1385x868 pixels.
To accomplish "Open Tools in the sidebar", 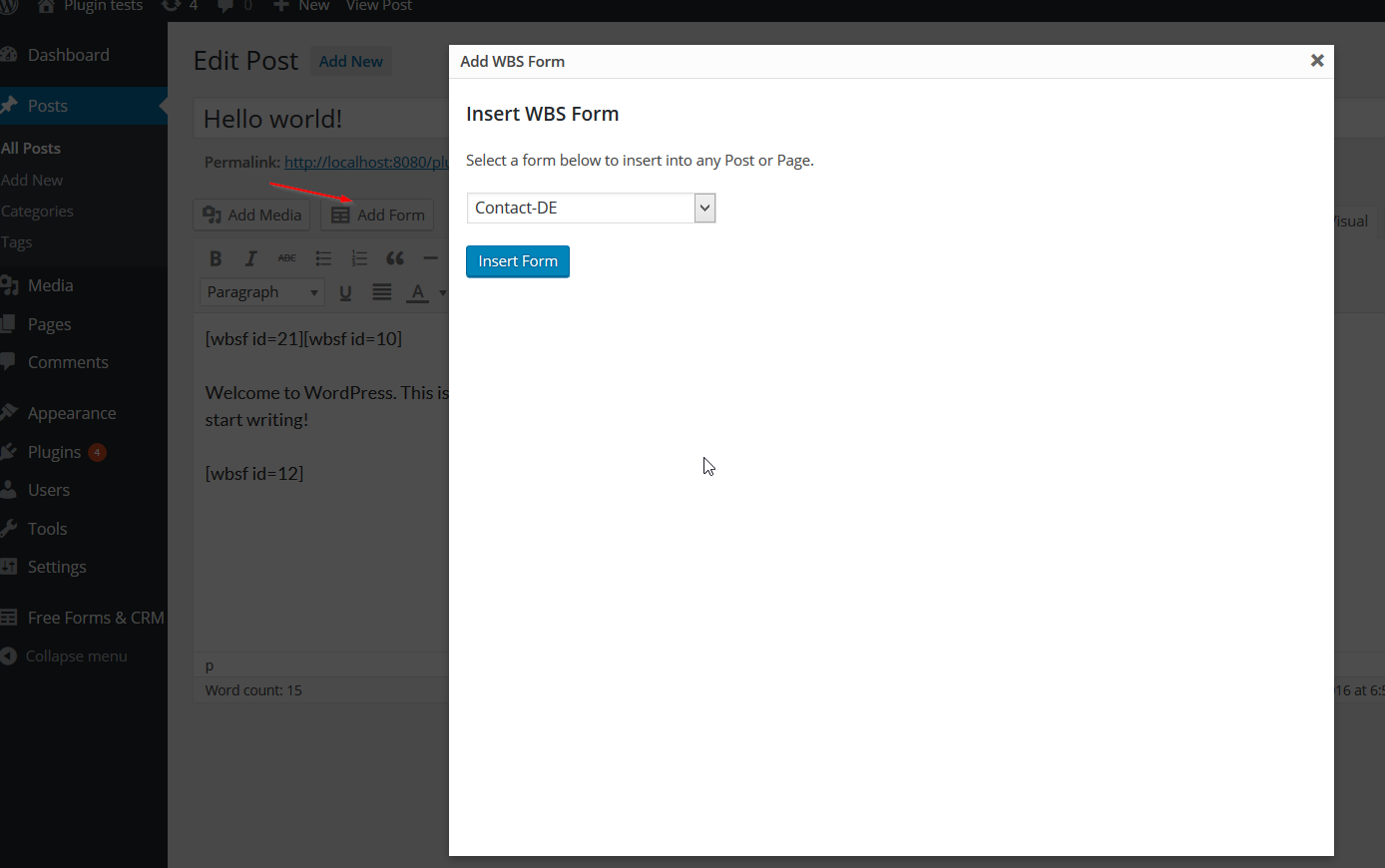I will [47, 529].
